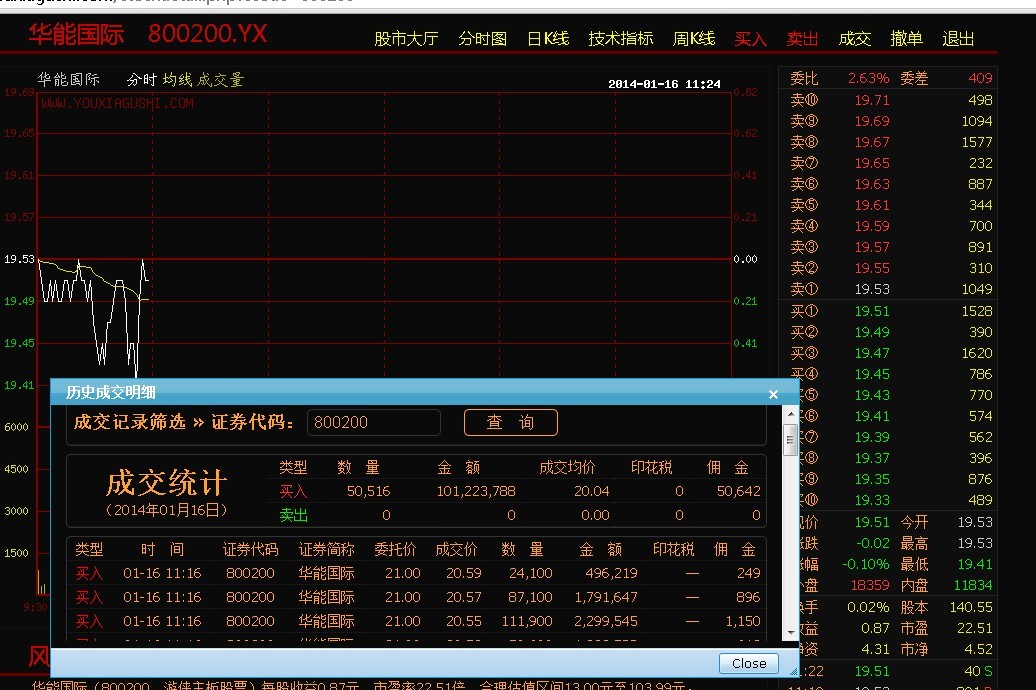The height and width of the screenshot is (690, 1036).
Task: Click the 股本 value 140.55
Action: pos(971,607)
